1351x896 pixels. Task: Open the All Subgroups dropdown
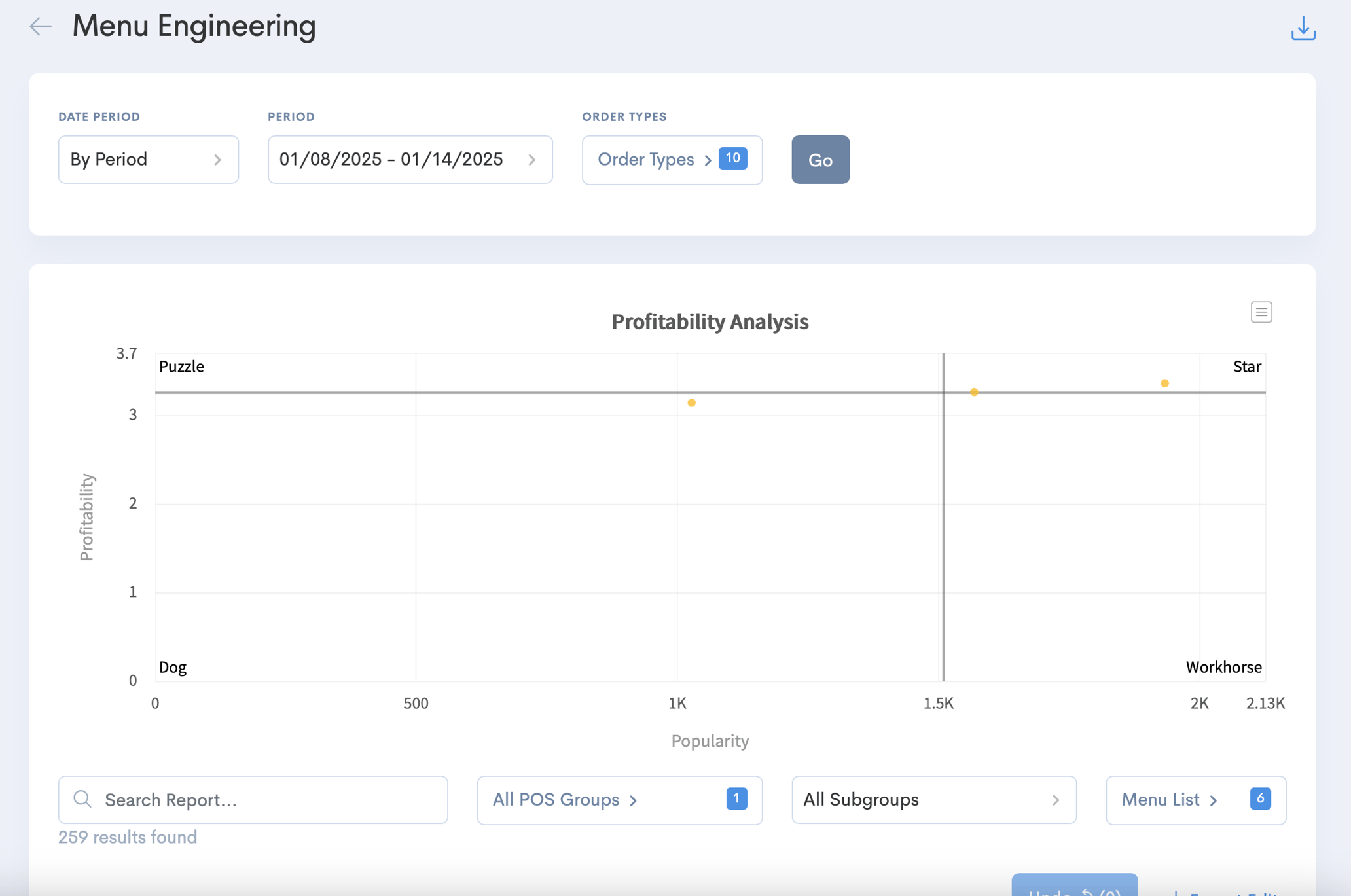click(934, 800)
